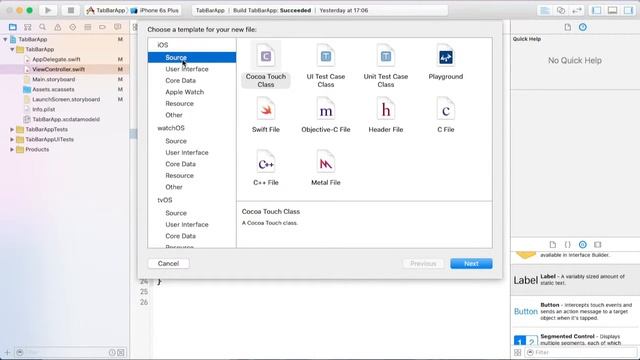This screenshot has height=360, width=640.
Task: Run the project with the Play button
Action: click(48, 10)
